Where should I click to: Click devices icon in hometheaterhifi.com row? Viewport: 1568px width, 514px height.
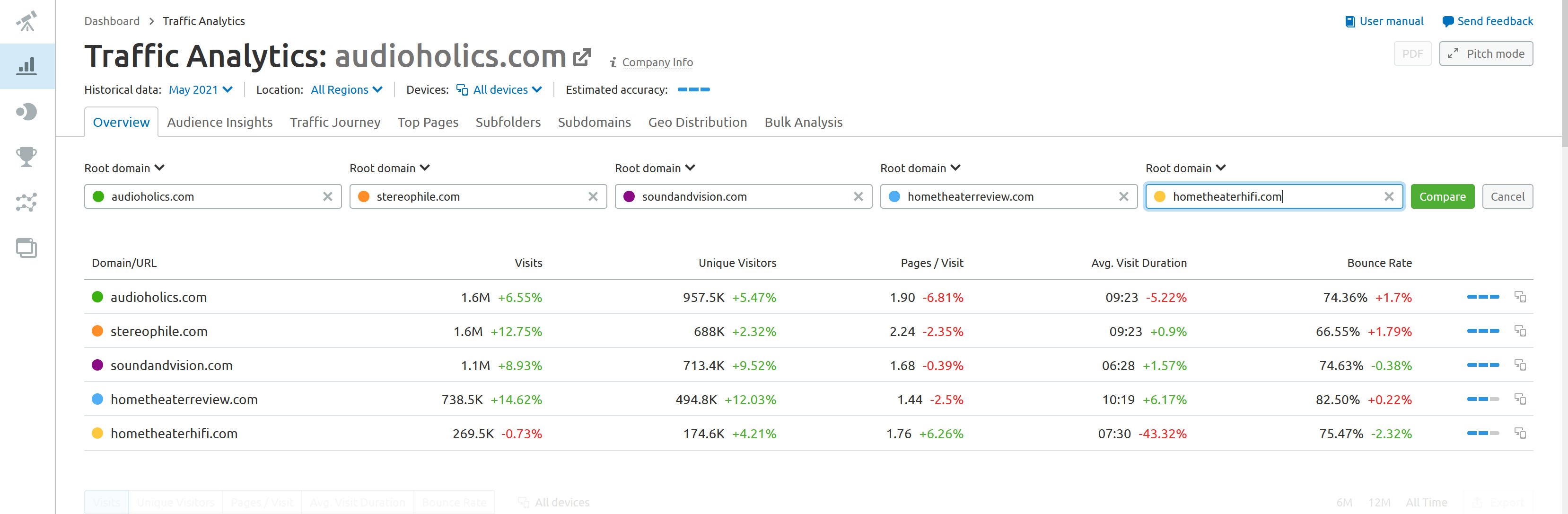1520,434
